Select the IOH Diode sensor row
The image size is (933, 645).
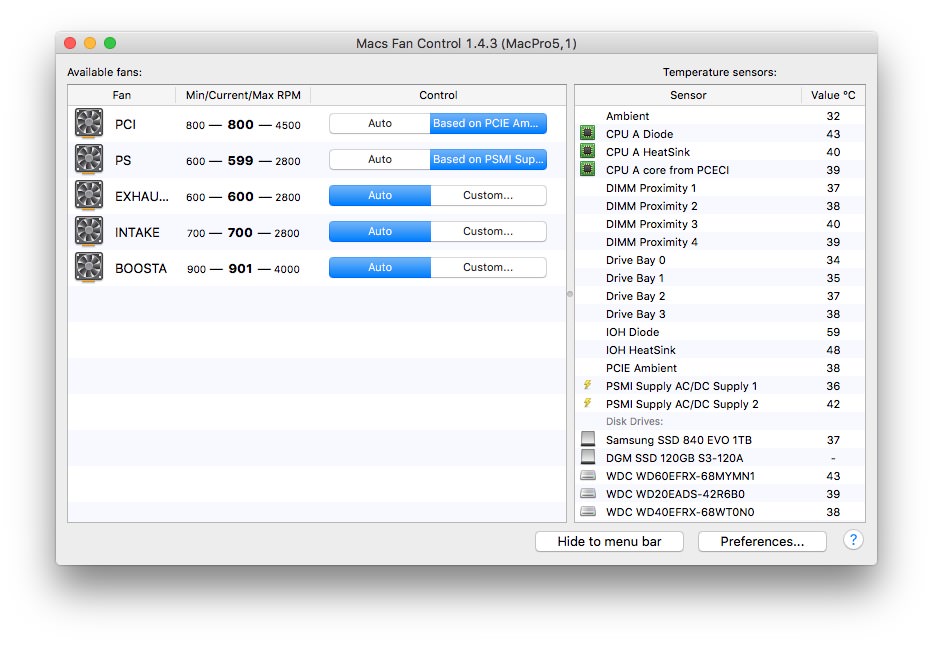tap(720, 332)
